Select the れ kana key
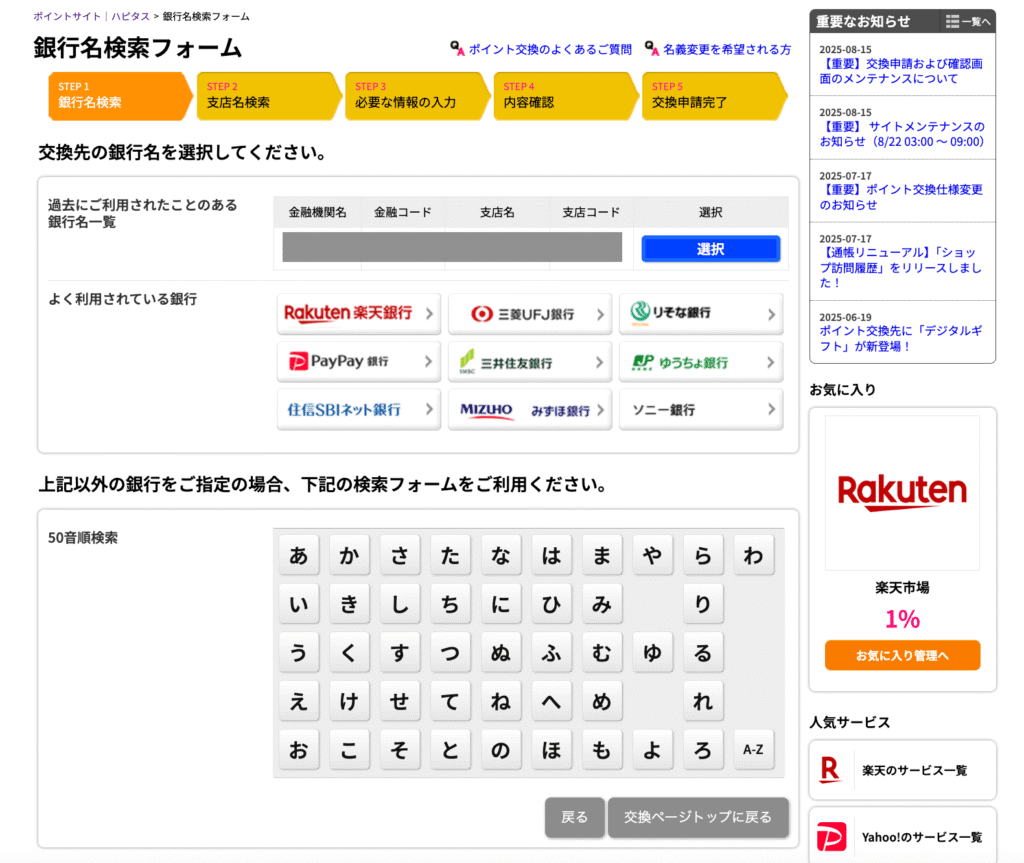The image size is (1024, 863). (703, 701)
